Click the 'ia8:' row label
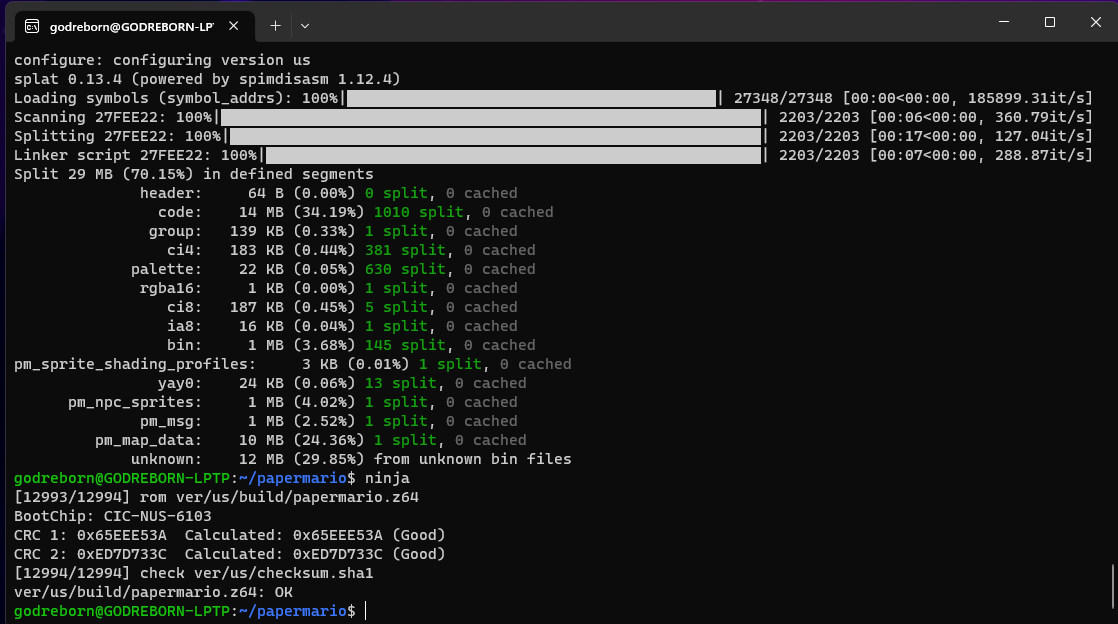This screenshot has width=1118, height=624. click(184, 326)
